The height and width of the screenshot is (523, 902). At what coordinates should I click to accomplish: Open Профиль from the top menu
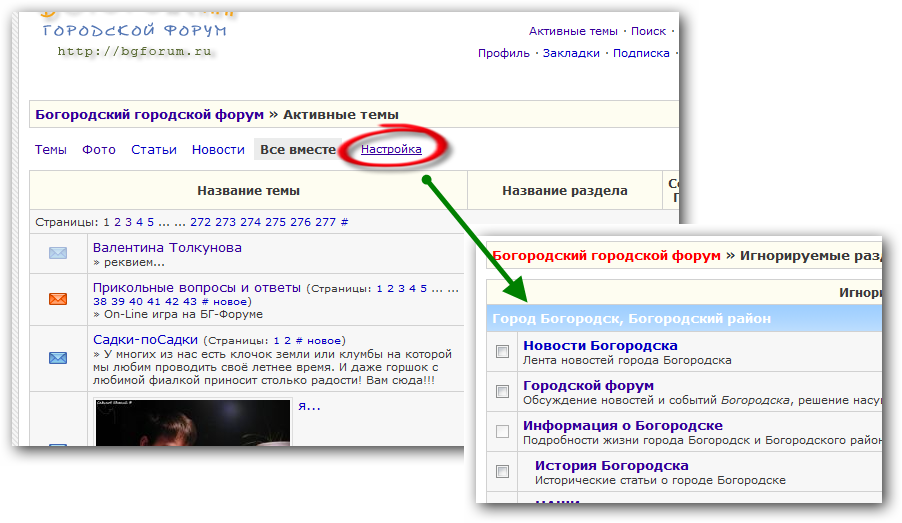(x=504, y=54)
